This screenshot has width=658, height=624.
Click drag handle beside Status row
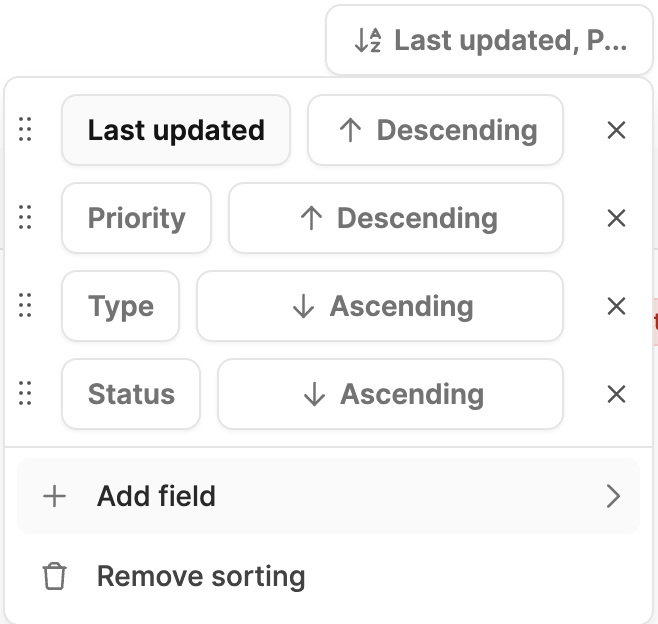(26, 394)
